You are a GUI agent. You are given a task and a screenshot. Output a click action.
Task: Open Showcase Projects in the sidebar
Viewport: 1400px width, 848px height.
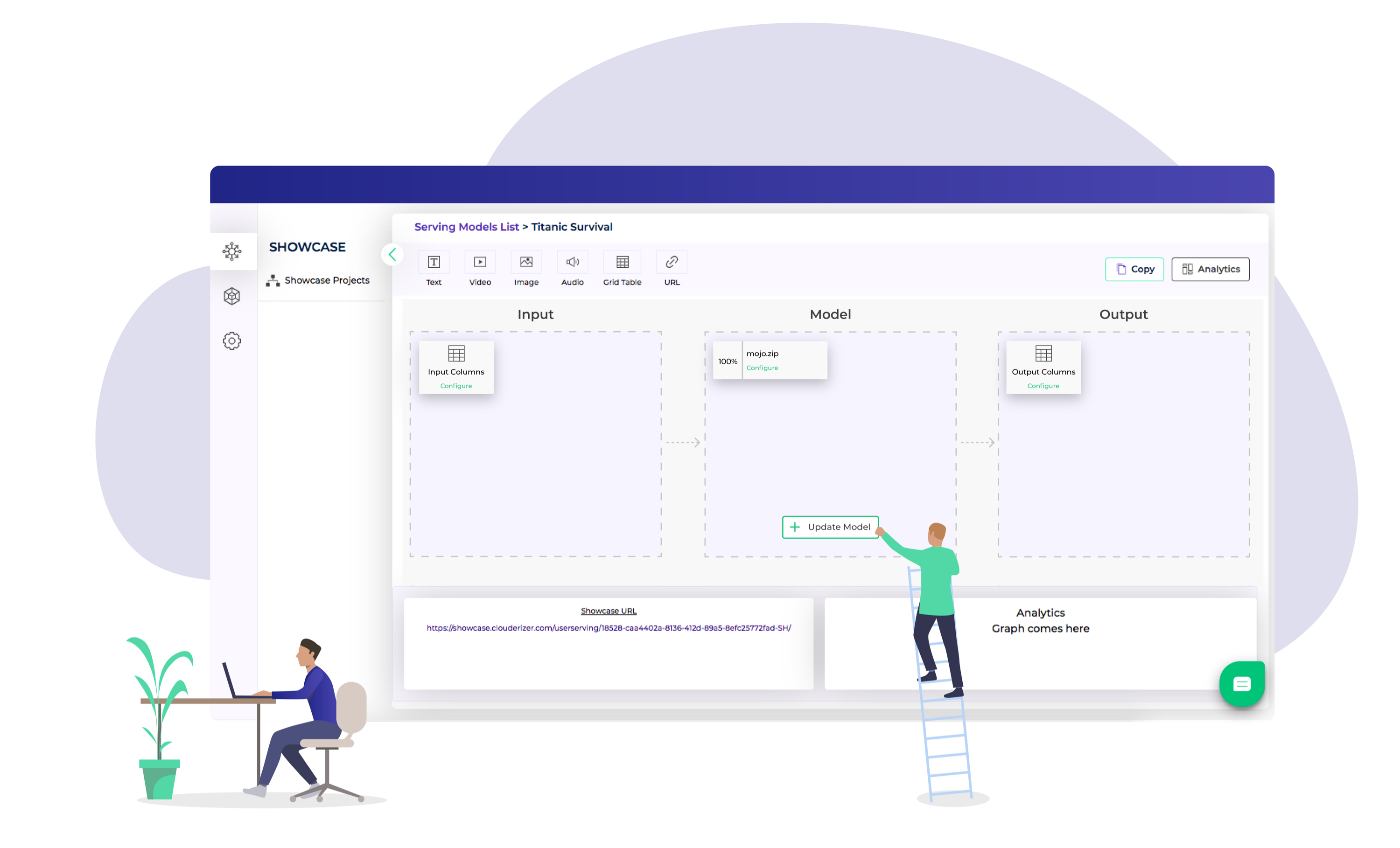[x=327, y=280]
